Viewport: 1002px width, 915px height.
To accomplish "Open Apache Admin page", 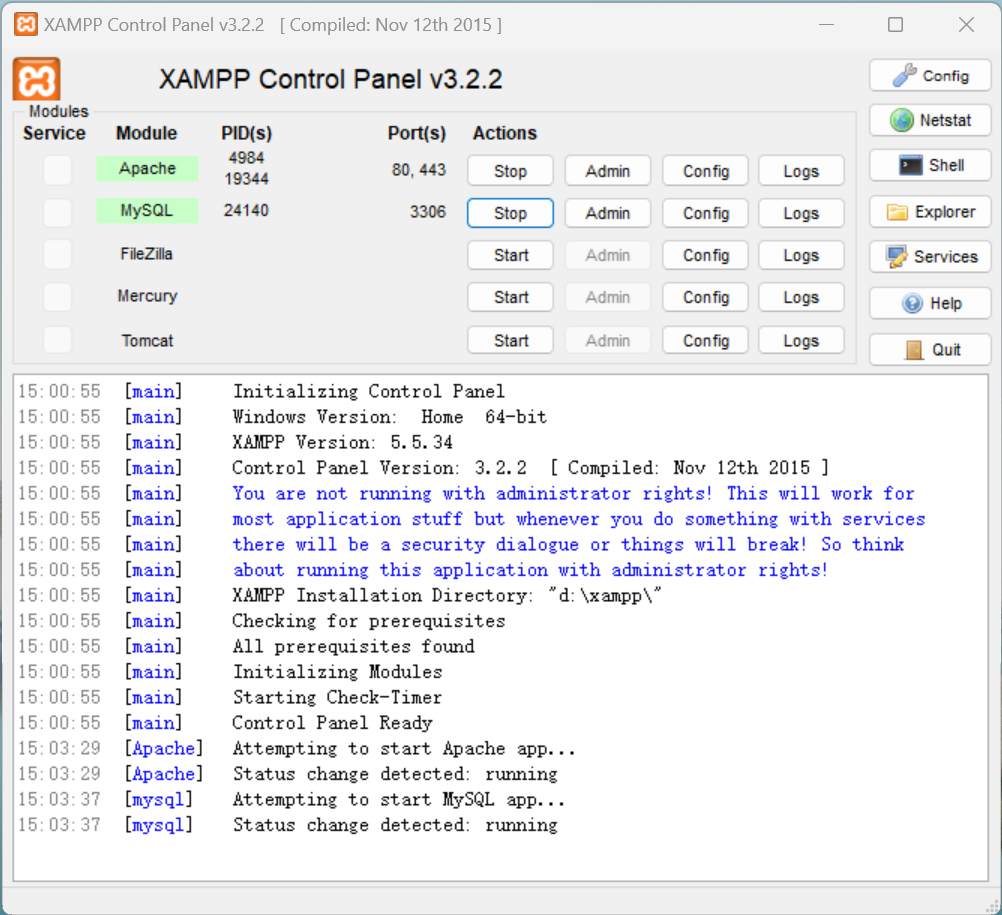I will 608,171.
